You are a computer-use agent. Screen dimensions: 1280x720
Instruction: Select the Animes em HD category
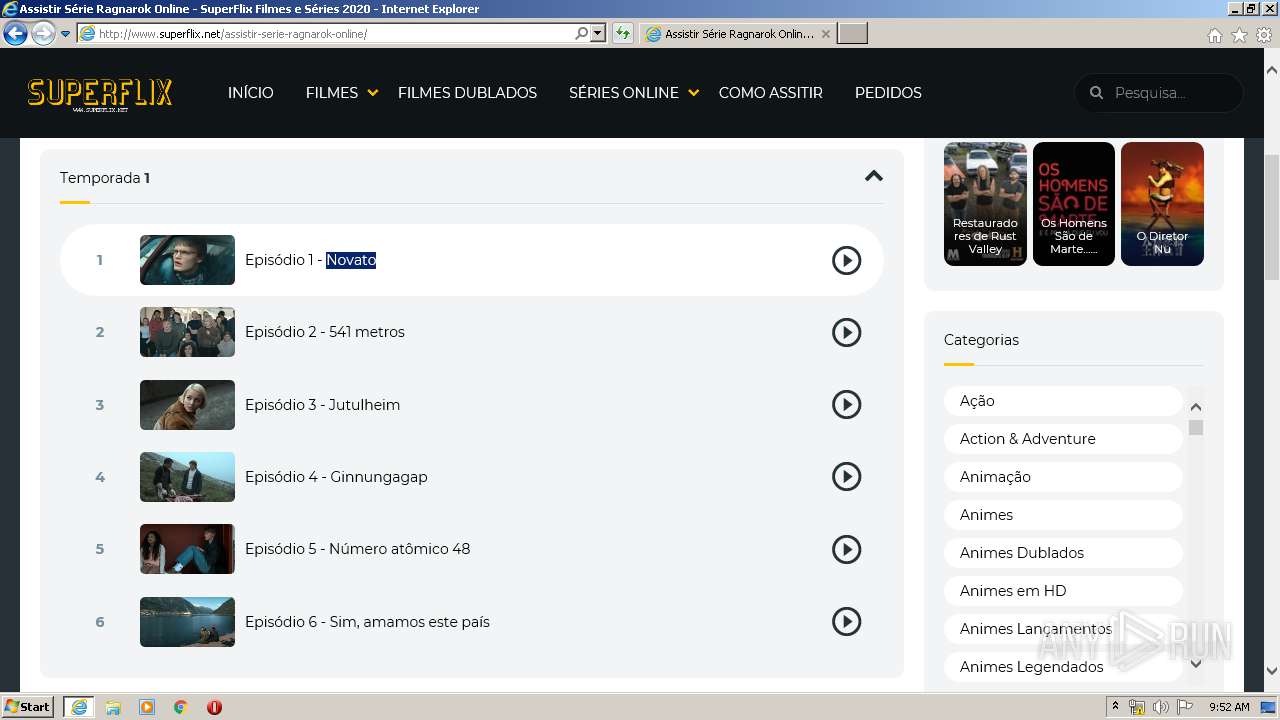coord(1063,591)
